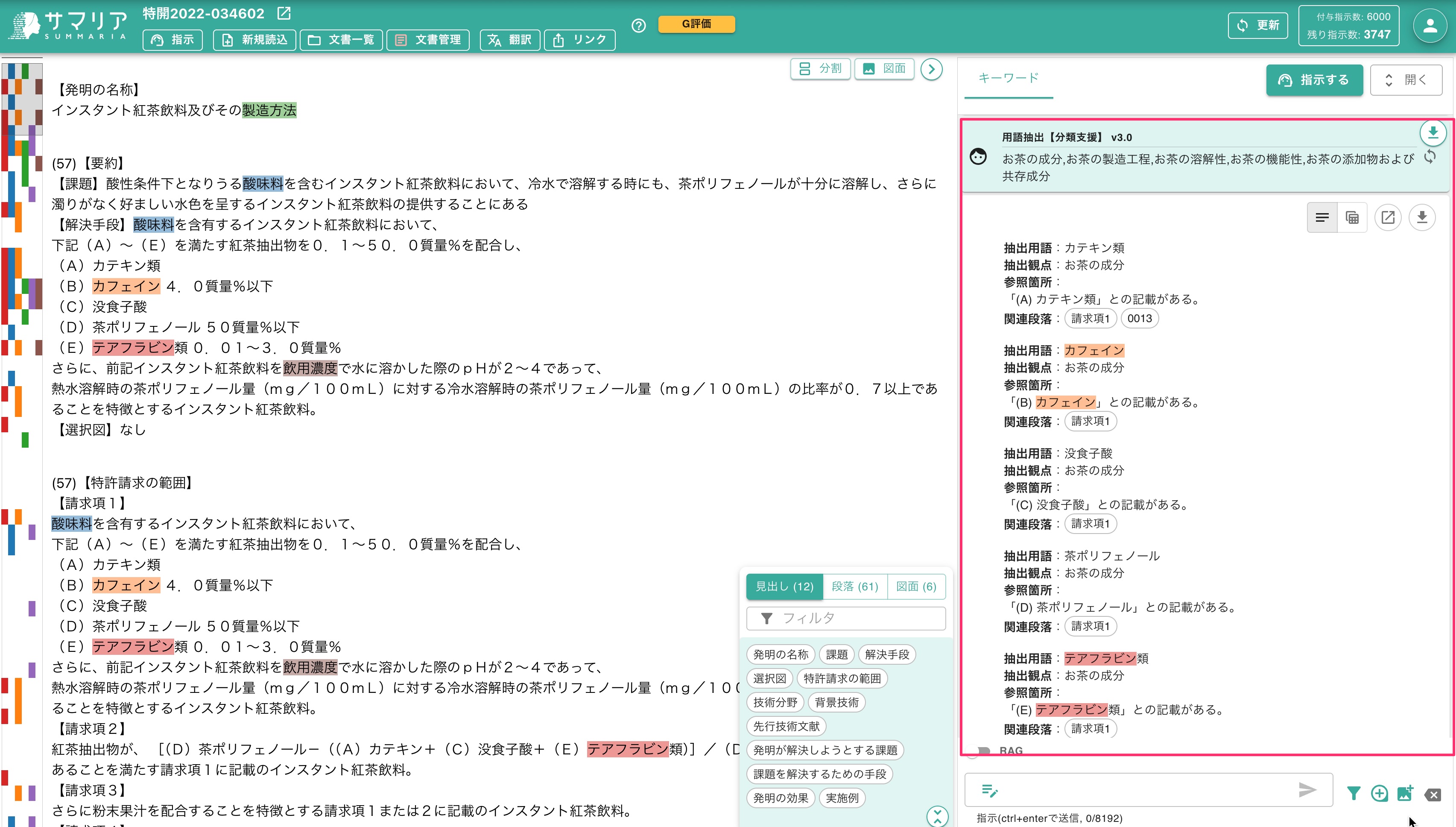Click 請求項1 chip under カテキン類 entry
The height and width of the screenshot is (827, 1456).
click(1091, 319)
